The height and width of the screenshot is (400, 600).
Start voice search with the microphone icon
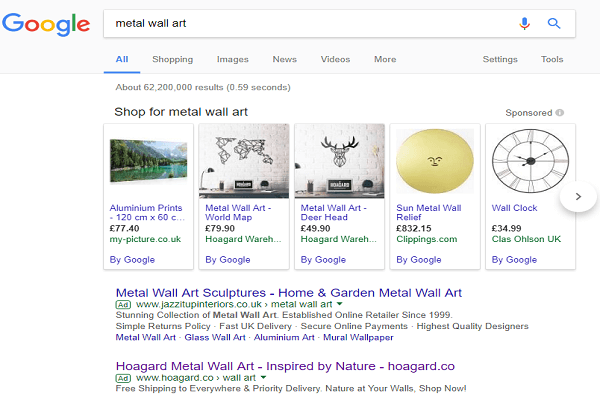524,23
